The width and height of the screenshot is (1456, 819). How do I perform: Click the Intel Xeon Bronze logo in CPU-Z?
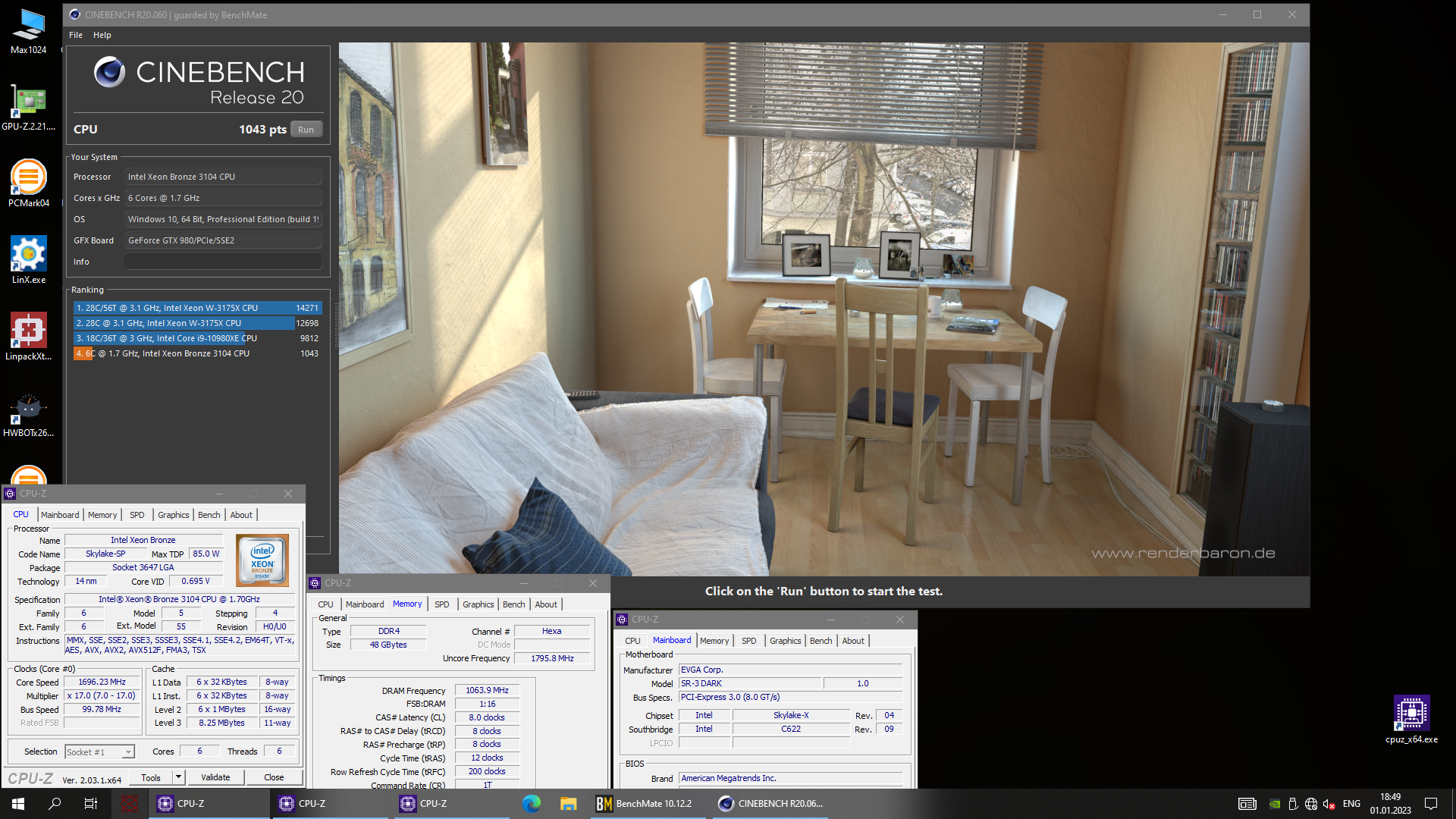click(x=262, y=560)
